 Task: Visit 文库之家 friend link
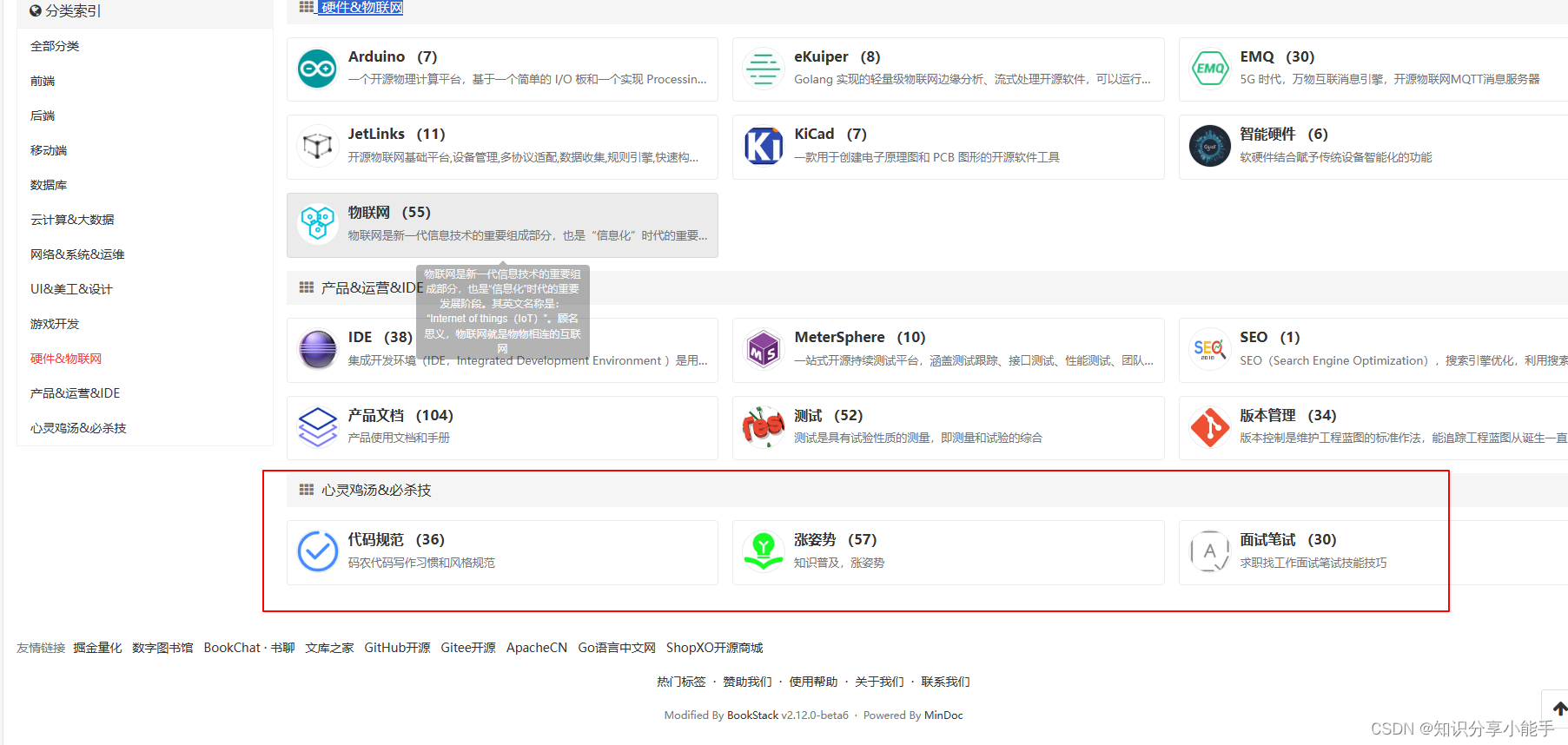[329, 648]
